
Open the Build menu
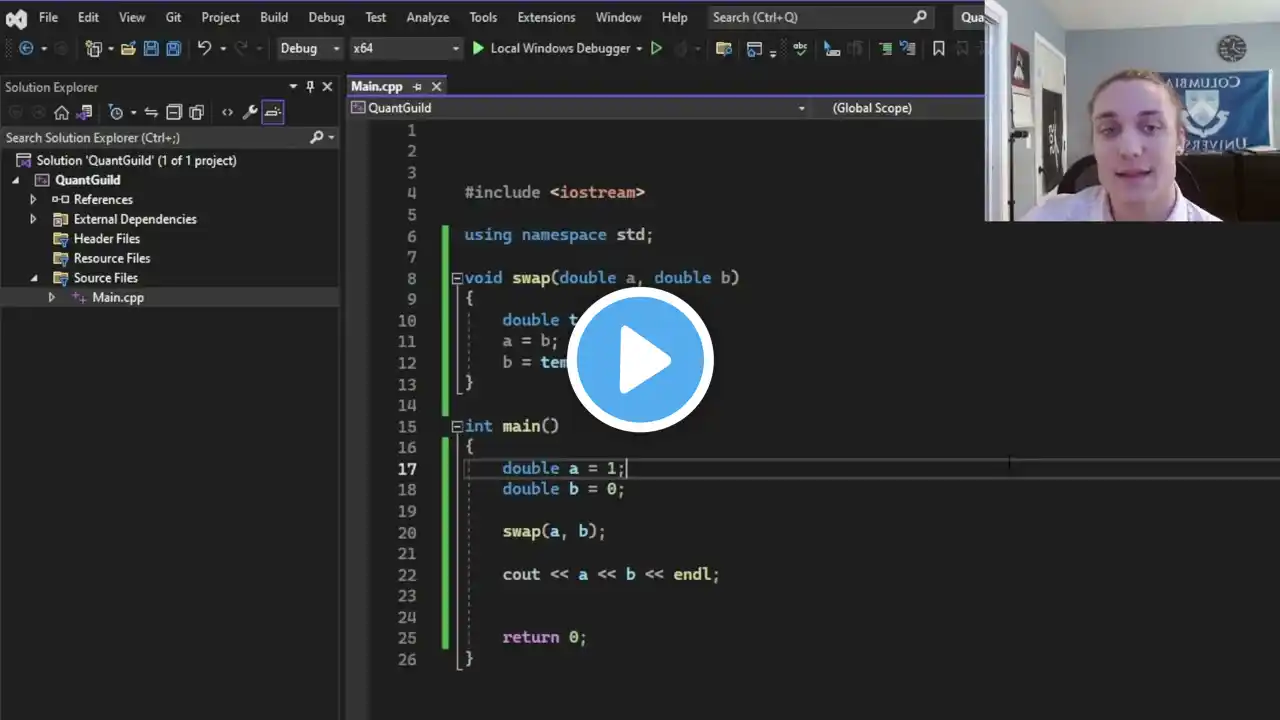click(x=274, y=17)
